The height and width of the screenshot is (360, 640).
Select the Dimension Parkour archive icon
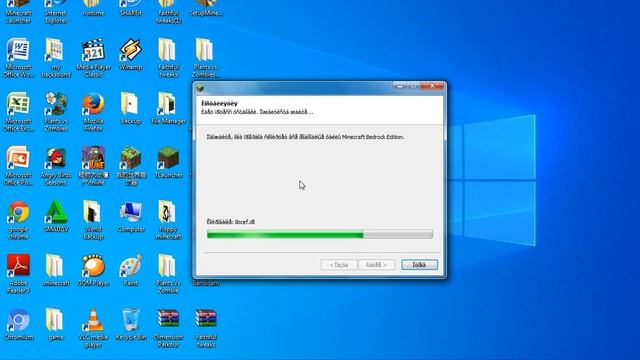tap(168, 328)
